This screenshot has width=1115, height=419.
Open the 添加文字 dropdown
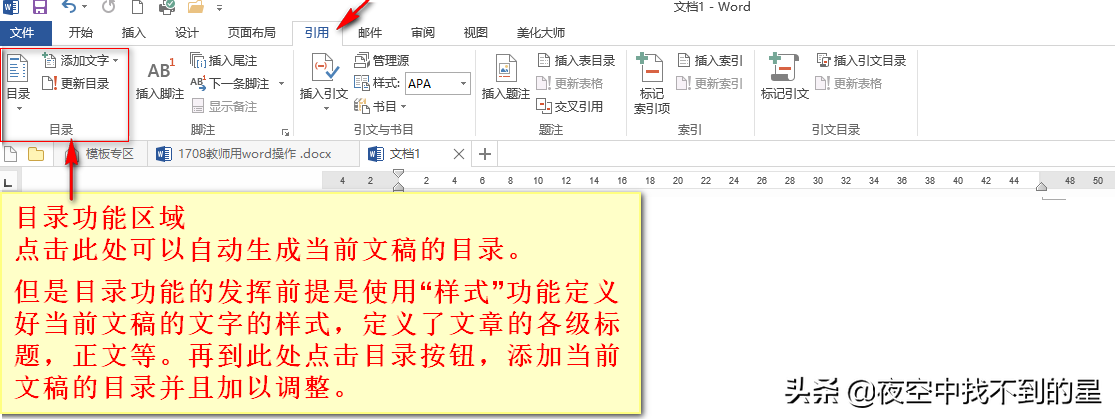point(80,61)
